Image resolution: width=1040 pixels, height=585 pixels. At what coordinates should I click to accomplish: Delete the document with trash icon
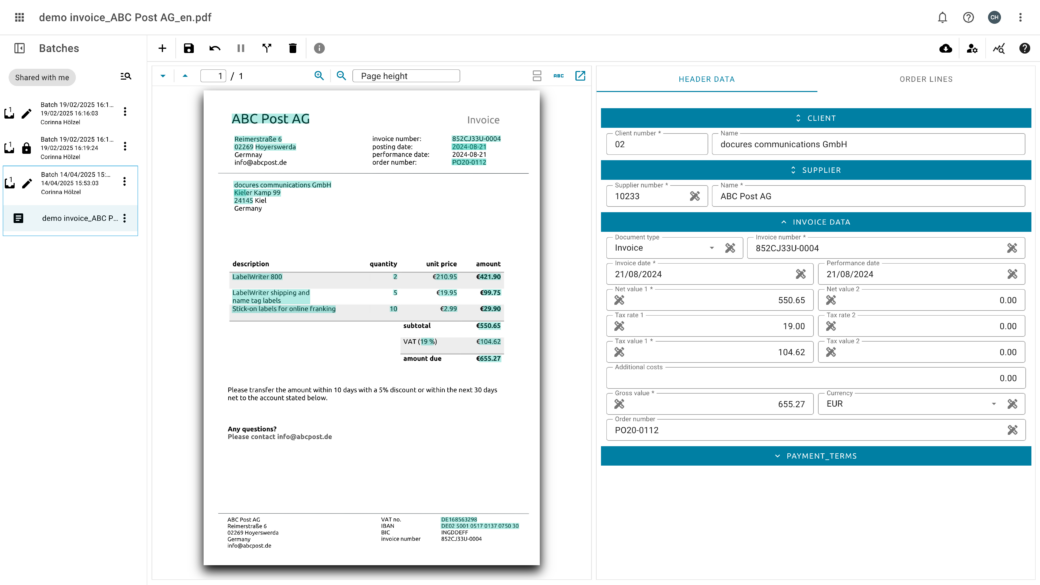(x=292, y=48)
